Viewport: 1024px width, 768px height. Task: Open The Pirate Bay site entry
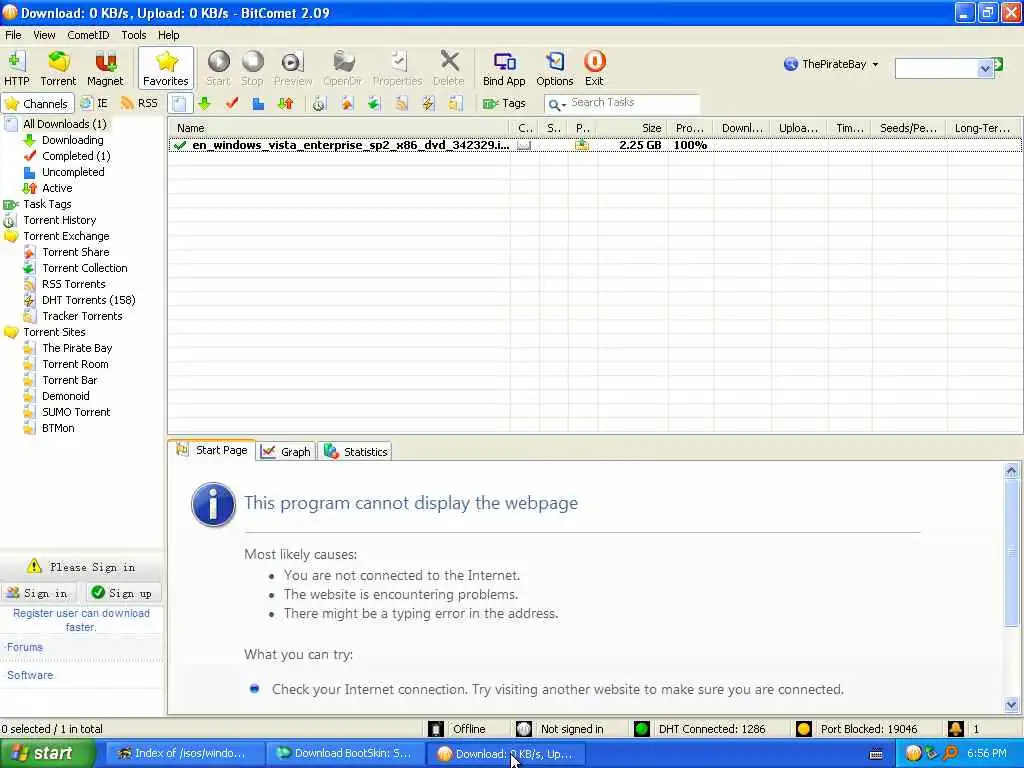[77, 348]
